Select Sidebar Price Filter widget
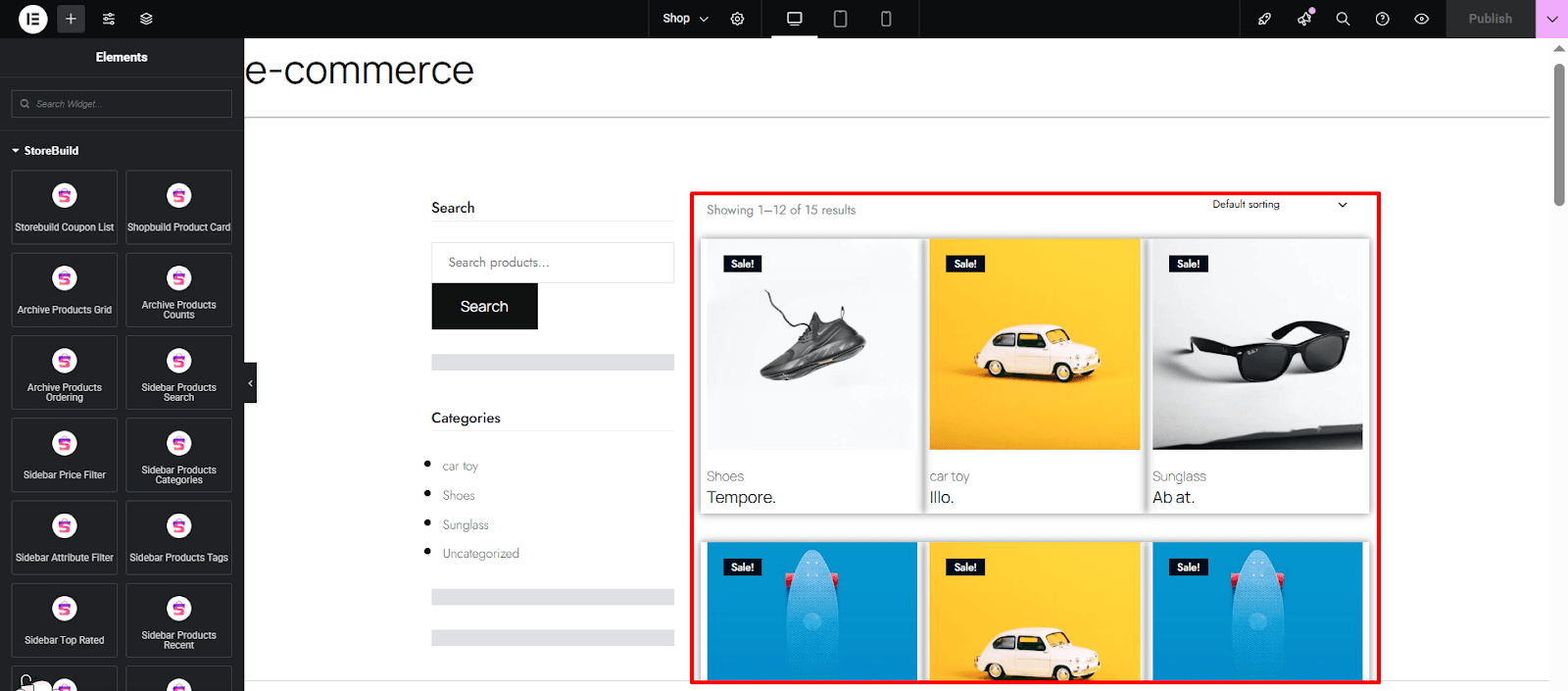Image resolution: width=1568 pixels, height=691 pixels. (x=65, y=456)
